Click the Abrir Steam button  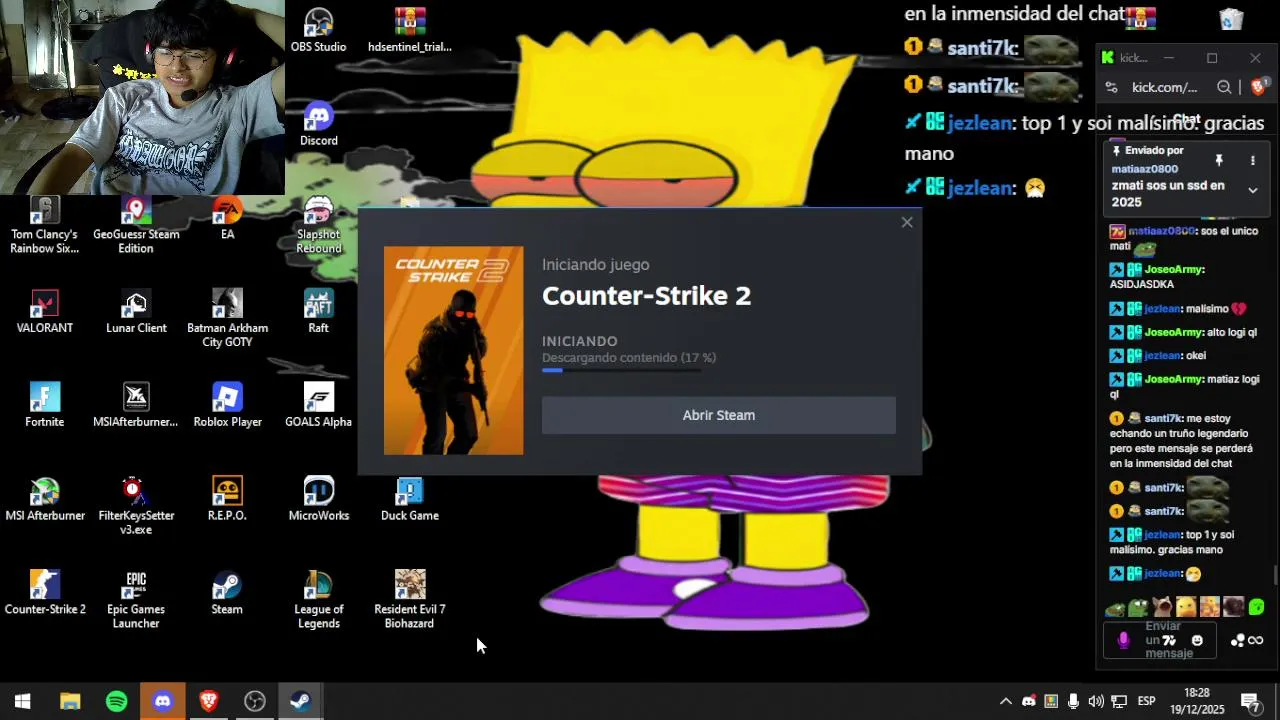pyautogui.click(x=719, y=415)
